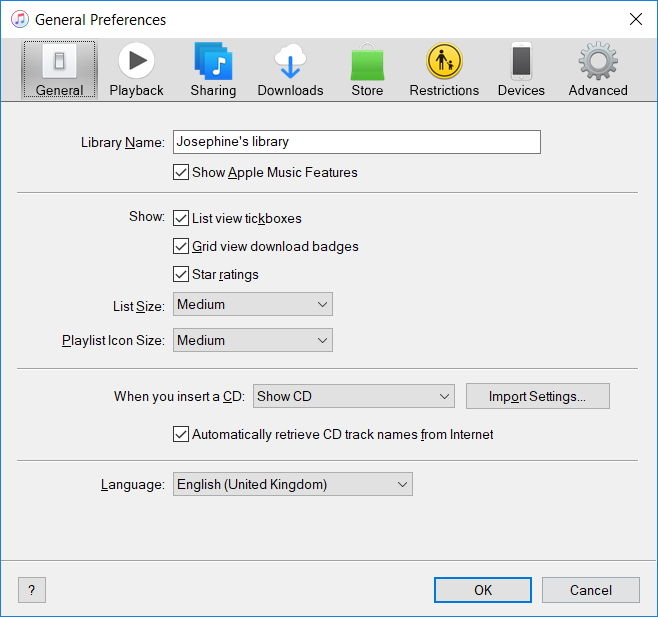
Task: Open the Language dropdown
Action: coord(292,484)
